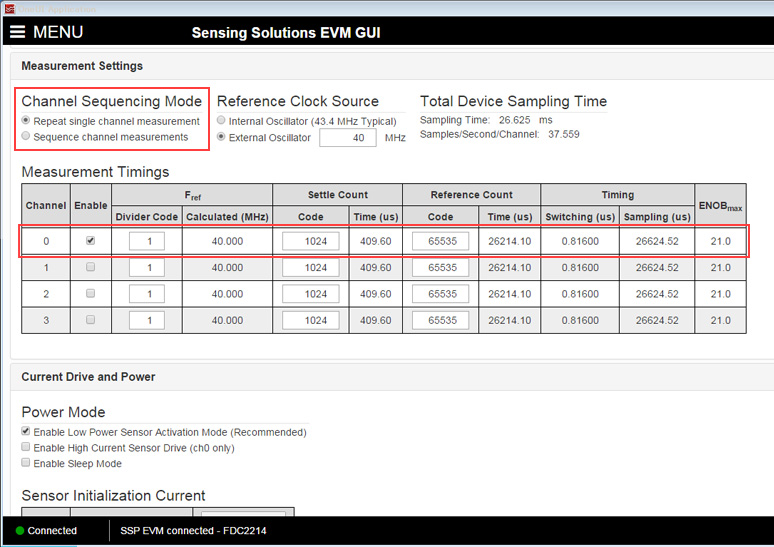774x547 pixels.
Task: Toggle Enable Low Power Sensor Activation Mode
Action: tap(26, 432)
